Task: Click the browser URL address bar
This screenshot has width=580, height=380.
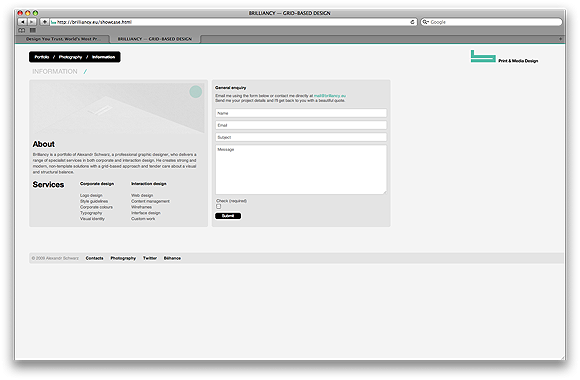Action: click(233, 22)
